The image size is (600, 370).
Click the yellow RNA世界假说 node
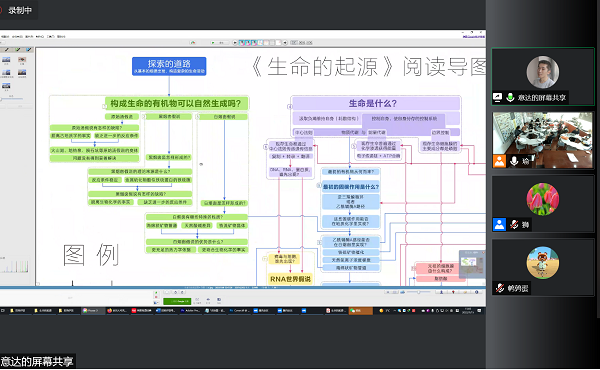[290, 279]
